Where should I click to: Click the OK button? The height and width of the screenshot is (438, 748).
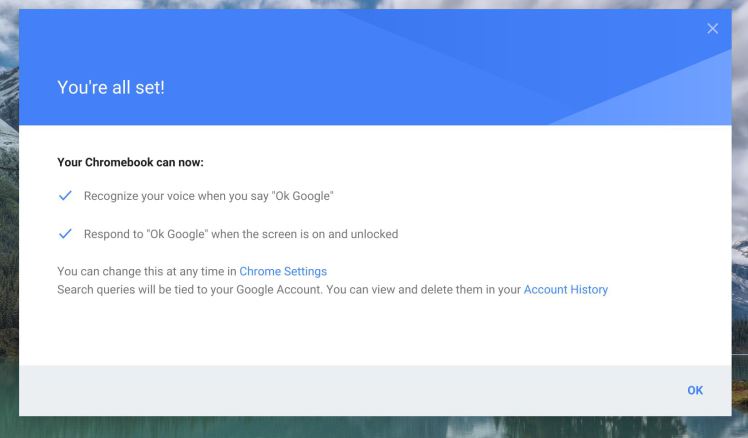pos(694,390)
